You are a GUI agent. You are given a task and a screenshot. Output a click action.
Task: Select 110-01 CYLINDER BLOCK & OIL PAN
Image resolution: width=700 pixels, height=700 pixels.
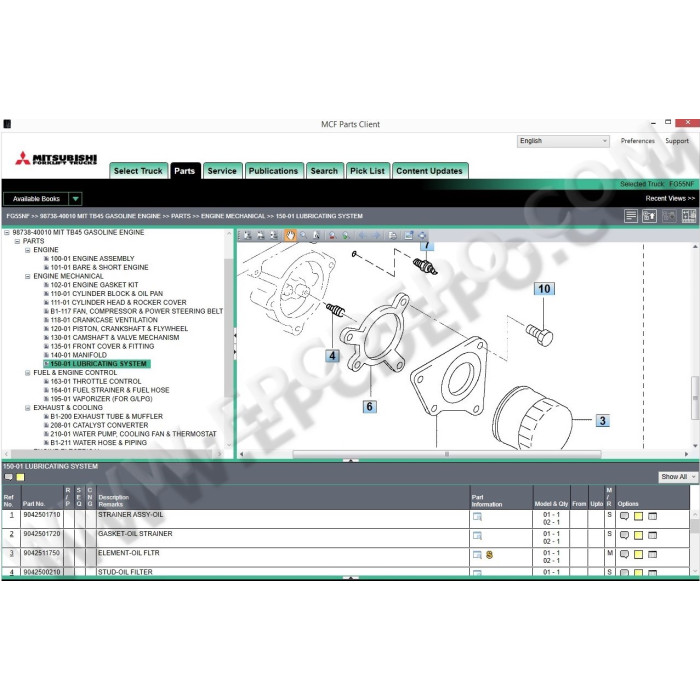click(x=106, y=294)
